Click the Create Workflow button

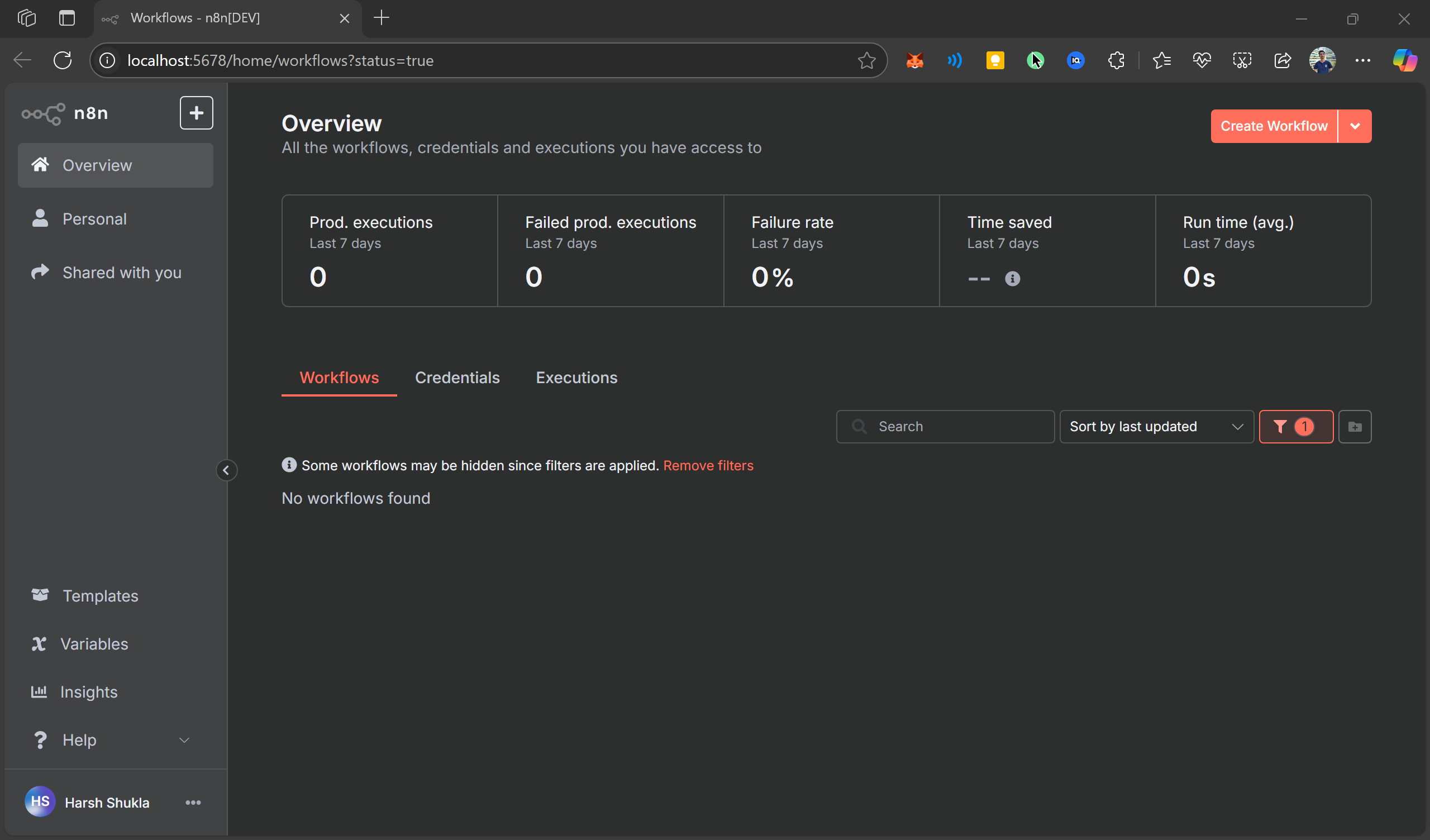pos(1274,126)
